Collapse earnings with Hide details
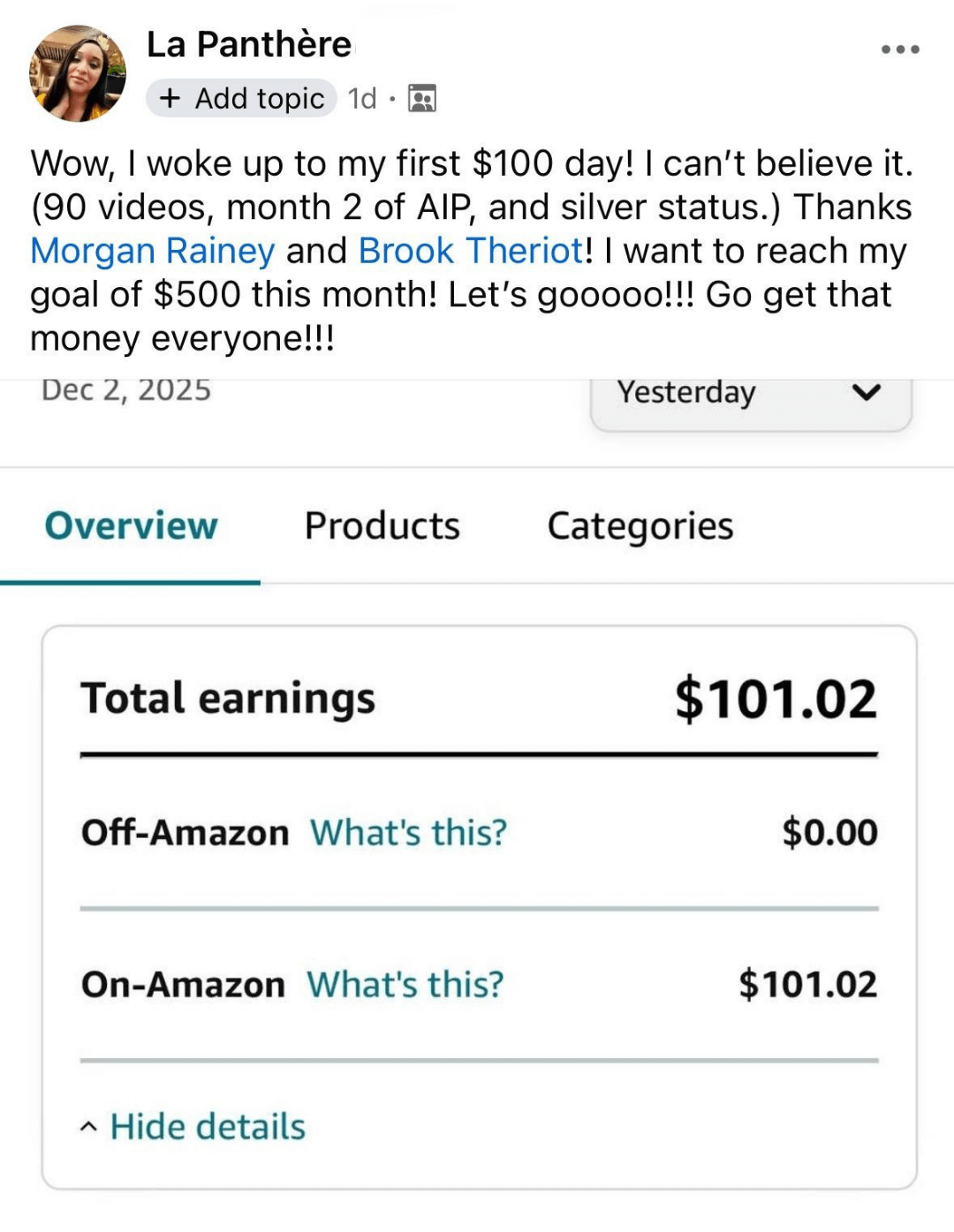Image resolution: width=954 pixels, height=1232 pixels. (208, 1127)
